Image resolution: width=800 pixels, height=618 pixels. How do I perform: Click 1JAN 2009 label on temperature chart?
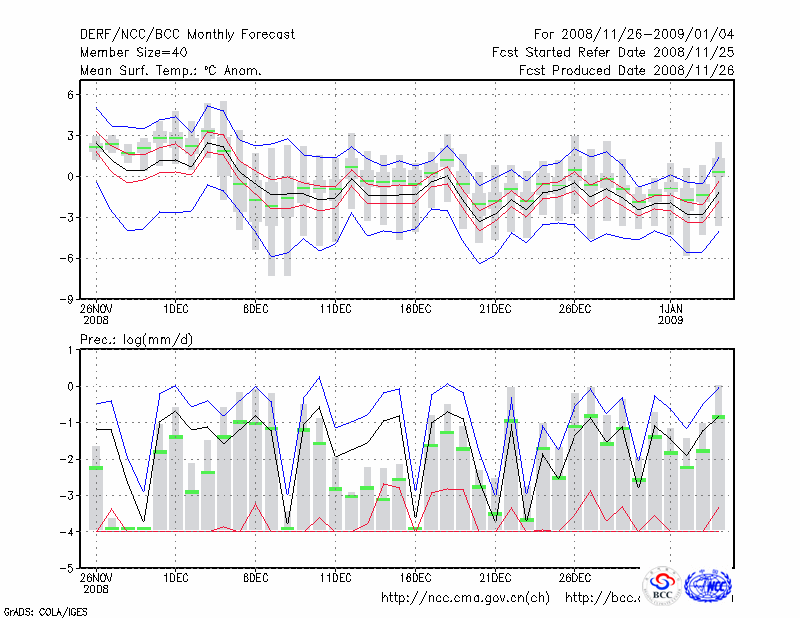[x=673, y=314]
